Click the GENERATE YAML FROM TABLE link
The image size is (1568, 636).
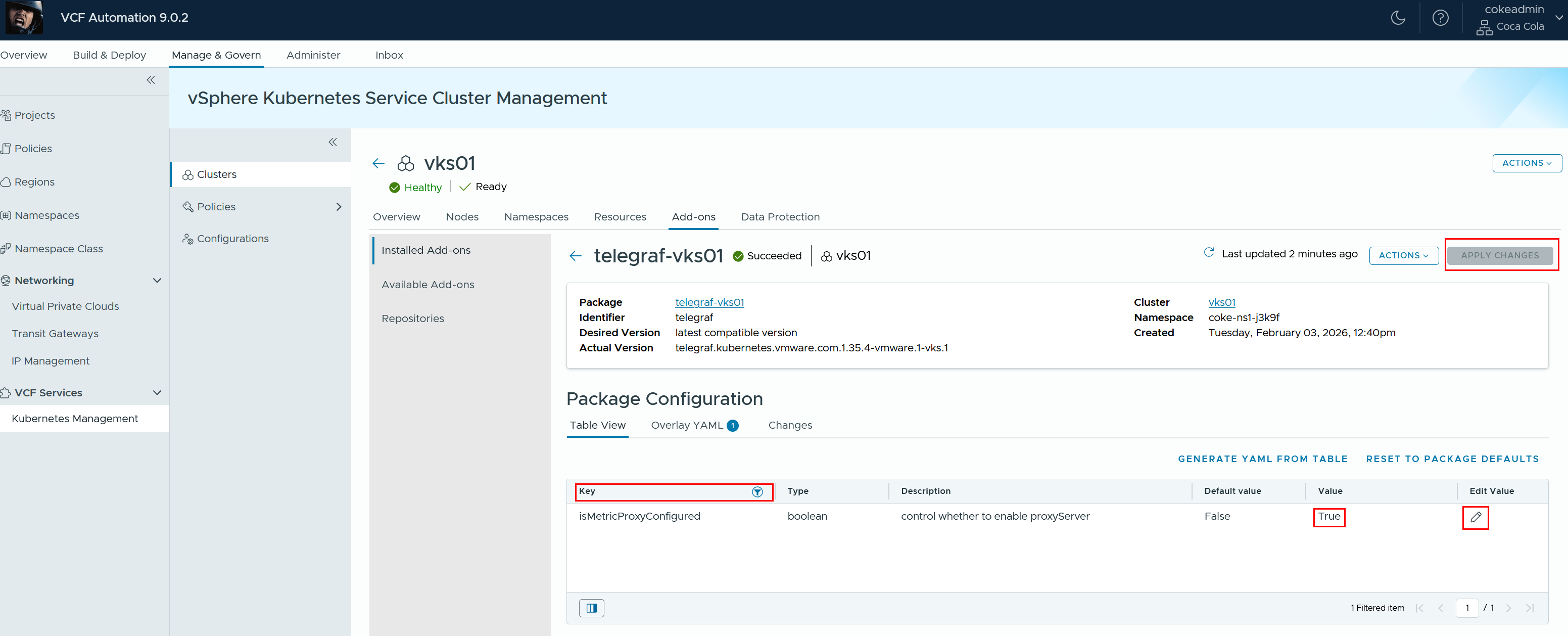(1262, 459)
